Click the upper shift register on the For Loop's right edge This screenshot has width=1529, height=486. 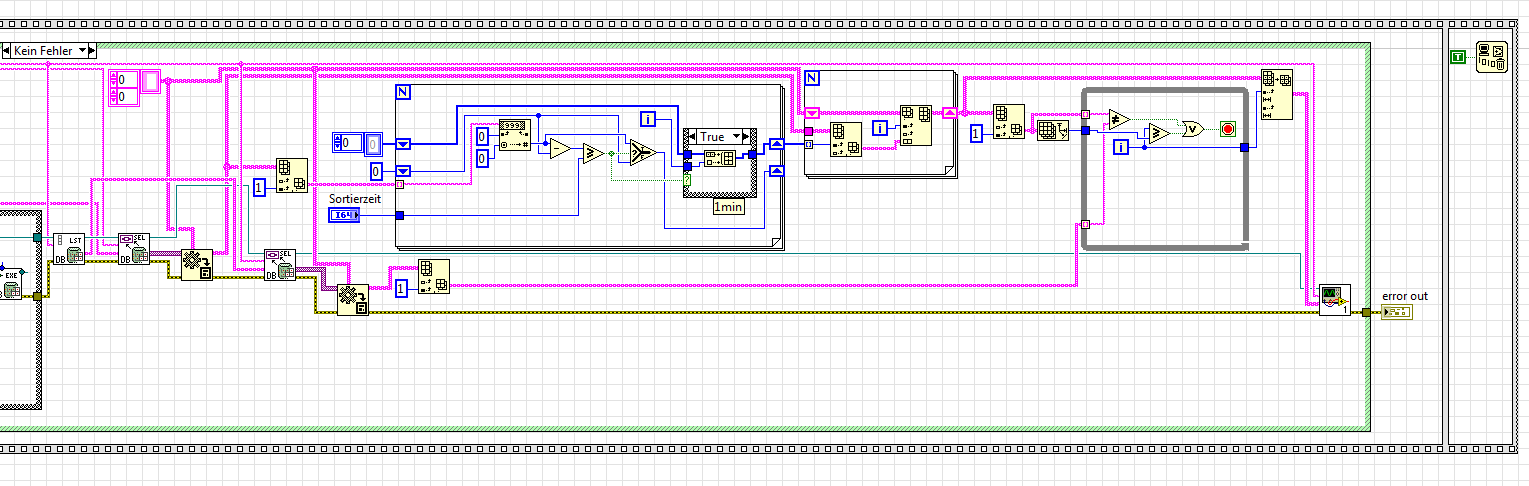point(775,146)
